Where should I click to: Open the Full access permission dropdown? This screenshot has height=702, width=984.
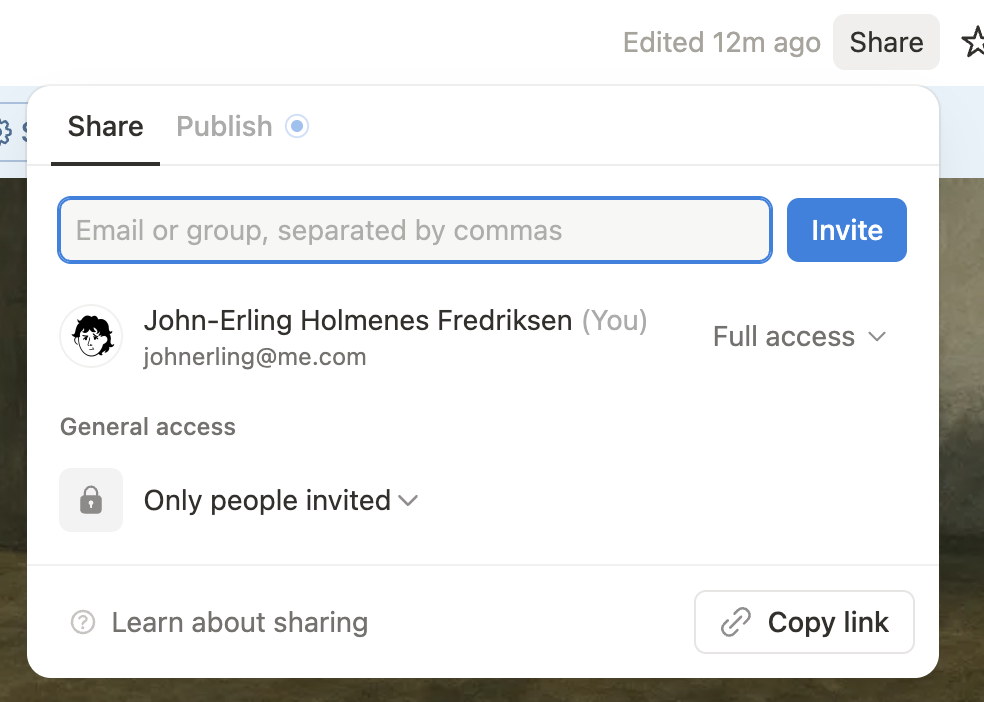(785, 337)
